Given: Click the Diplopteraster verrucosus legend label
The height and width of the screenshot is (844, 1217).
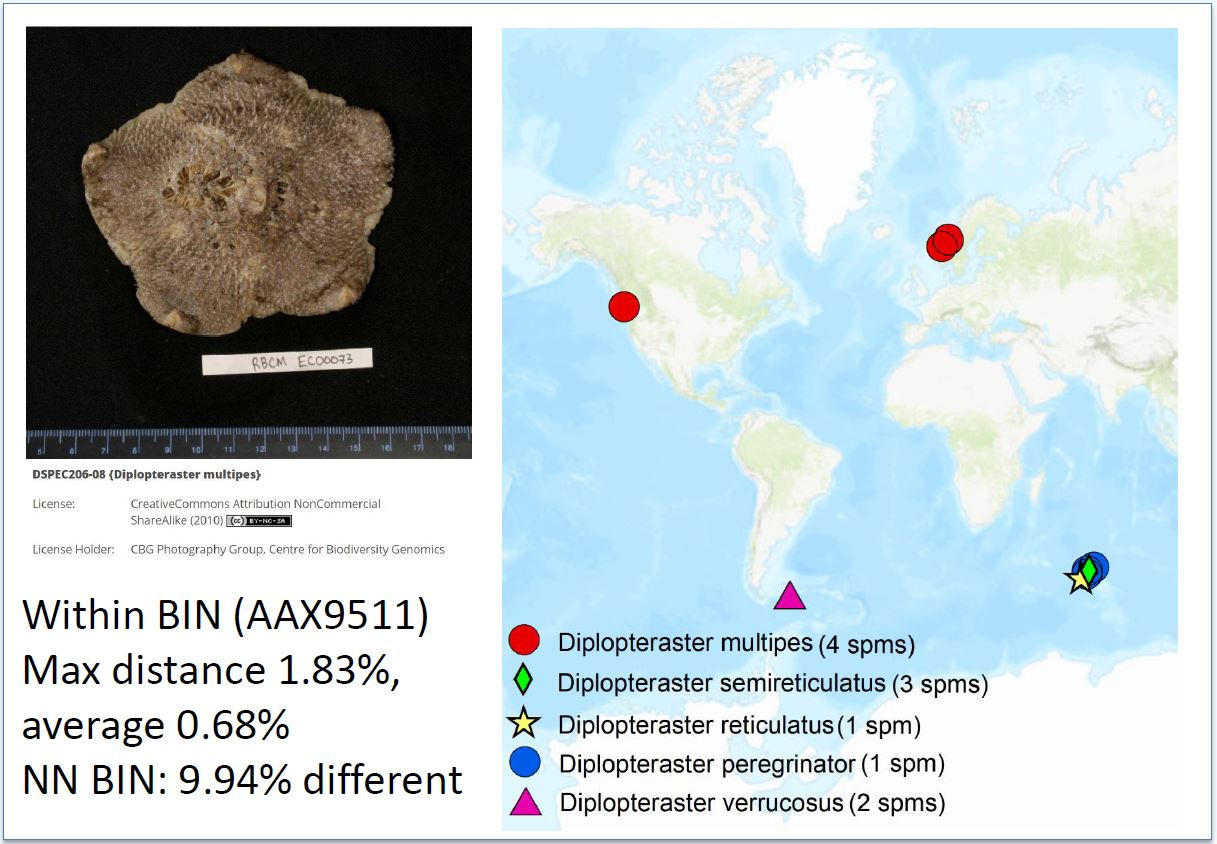Looking at the screenshot, I should [702, 802].
